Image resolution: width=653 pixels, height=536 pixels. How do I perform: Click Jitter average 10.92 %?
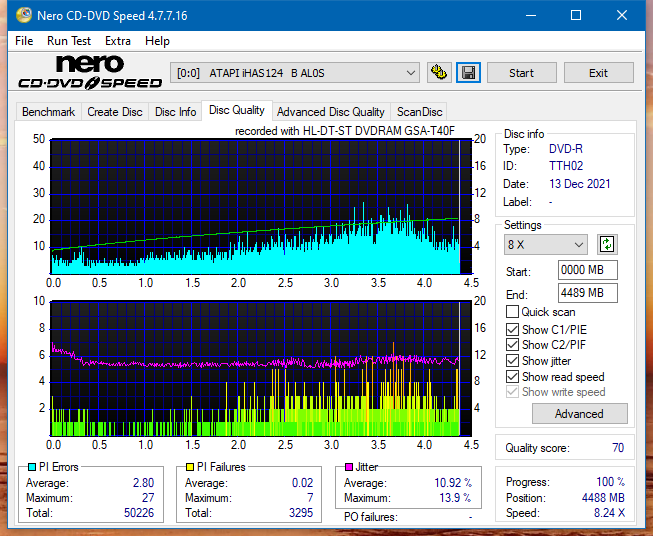453,483
